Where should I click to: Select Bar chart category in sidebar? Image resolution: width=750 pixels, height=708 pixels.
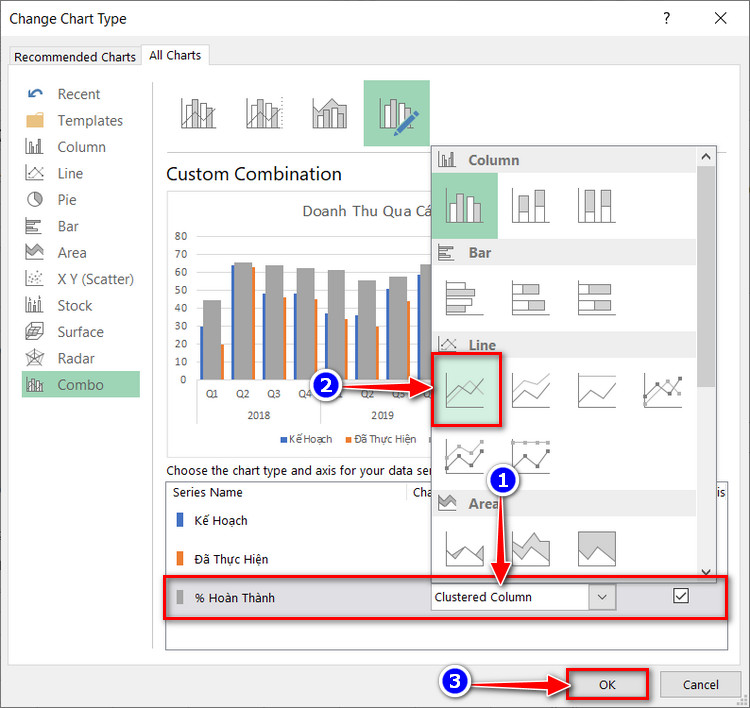tap(81, 226)
